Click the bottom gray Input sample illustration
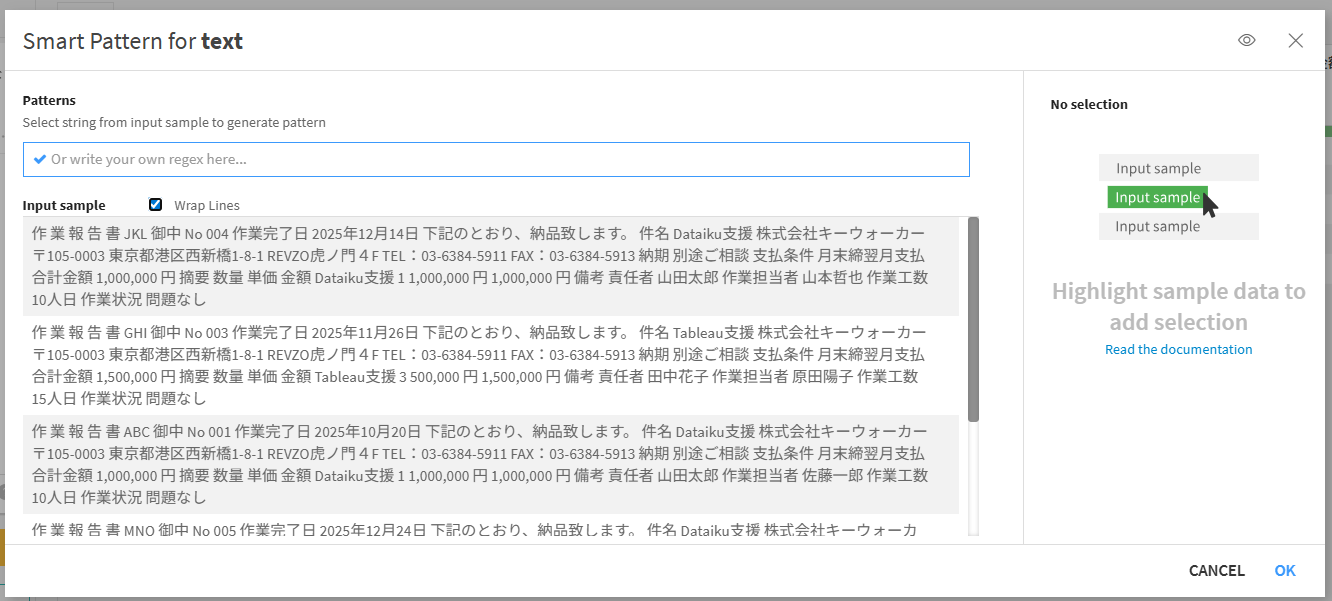The width and height of the screenshot is (1332, 601). click(x=1178, y=227)
